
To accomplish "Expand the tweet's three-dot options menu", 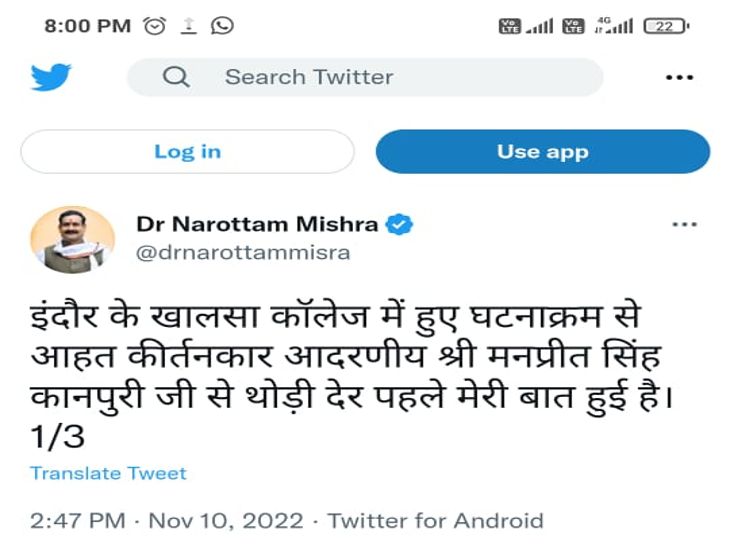I will pyautogui.click(x=684, y=225).
